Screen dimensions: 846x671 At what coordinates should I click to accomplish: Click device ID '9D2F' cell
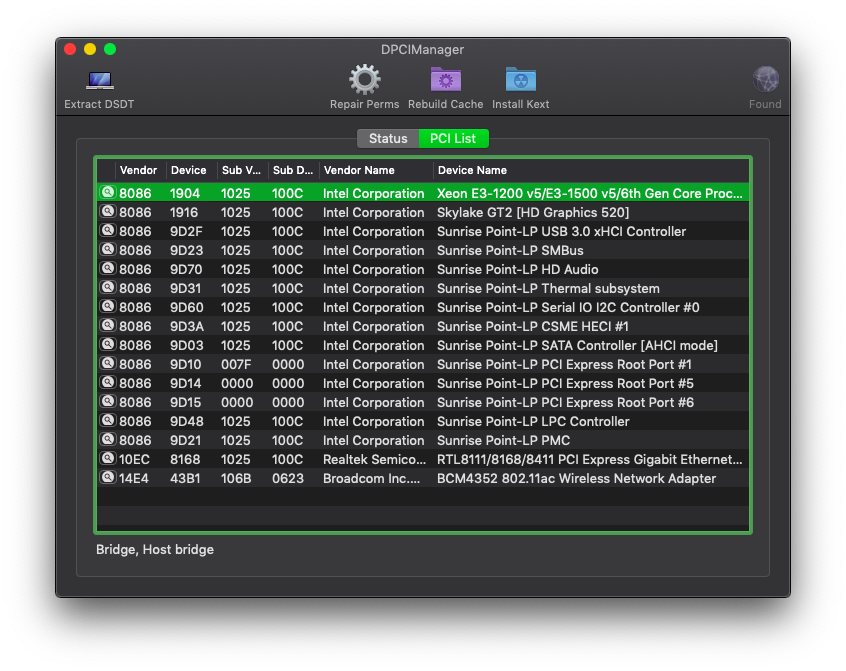(186, 231)
